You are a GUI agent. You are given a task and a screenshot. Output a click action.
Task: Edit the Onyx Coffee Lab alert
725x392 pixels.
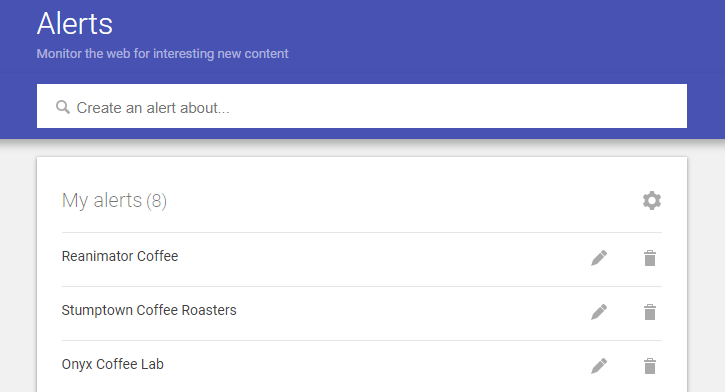pos(599,366)
